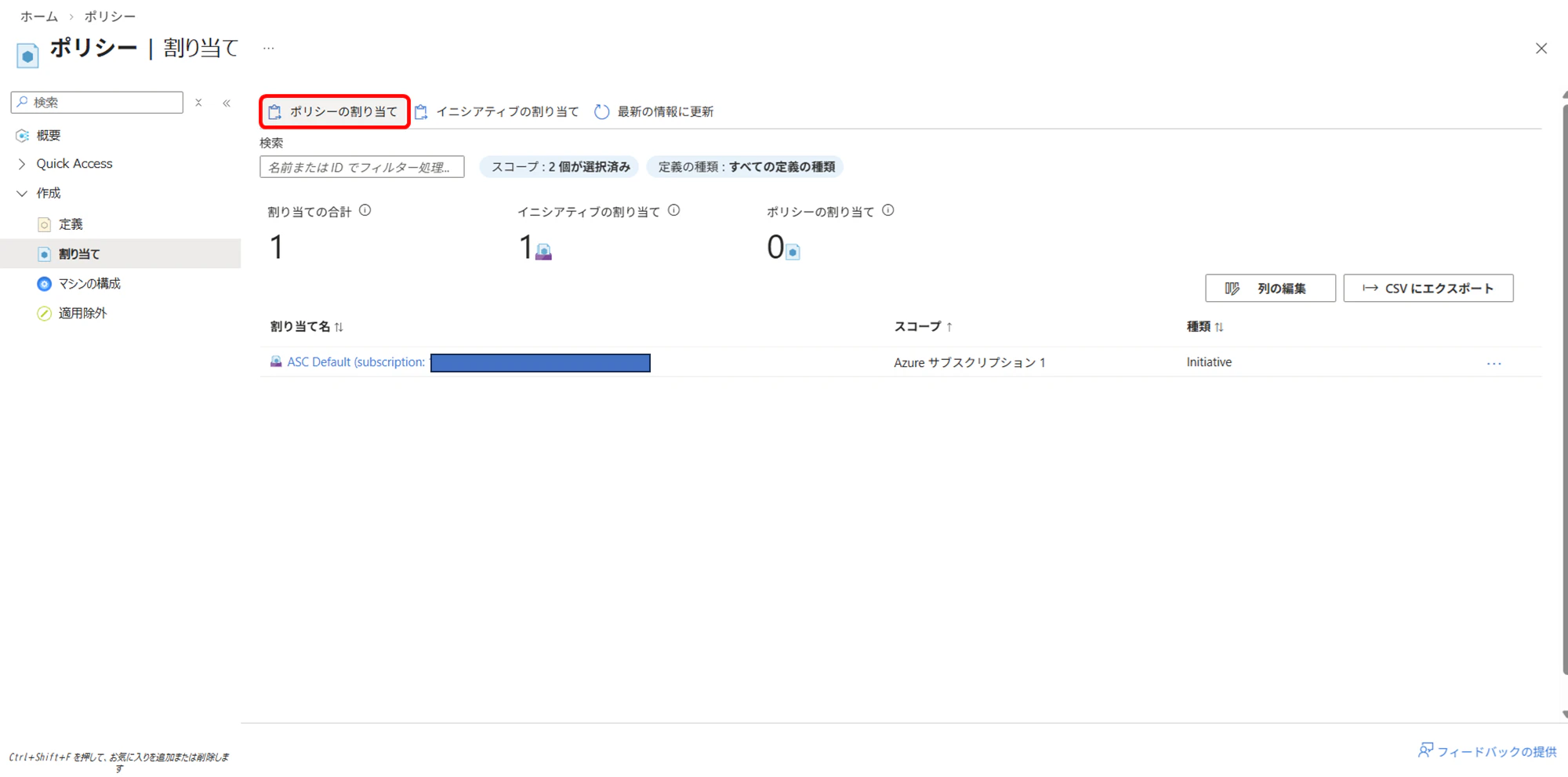The image size is (1568, 777).
Task: Click the 割り当て sidebar icon
Action: point(45,254)
